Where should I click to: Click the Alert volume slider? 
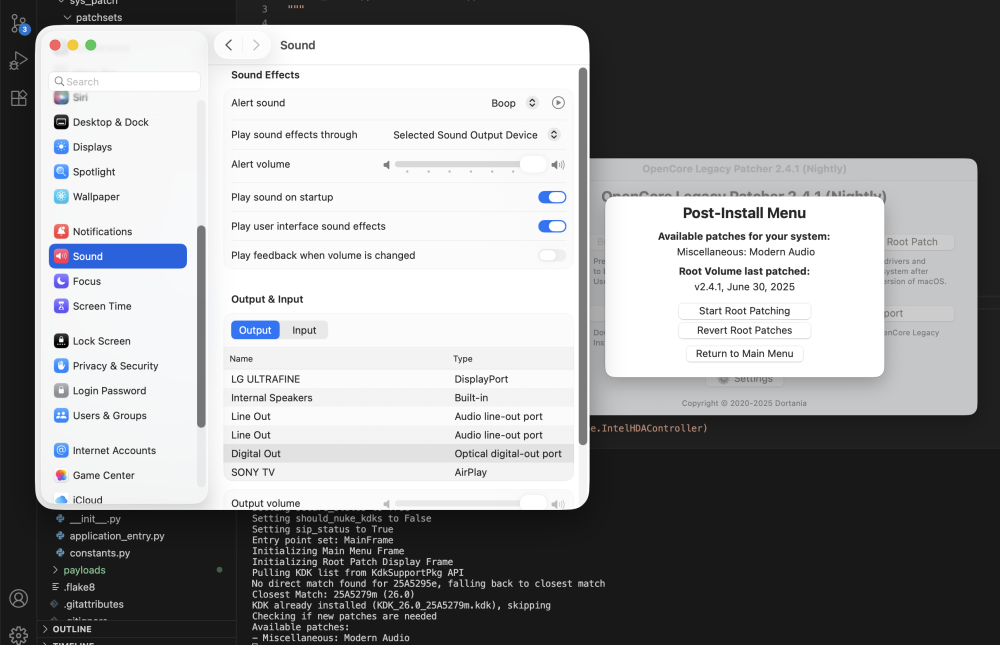pyautogui.click(x=470, y=165)
